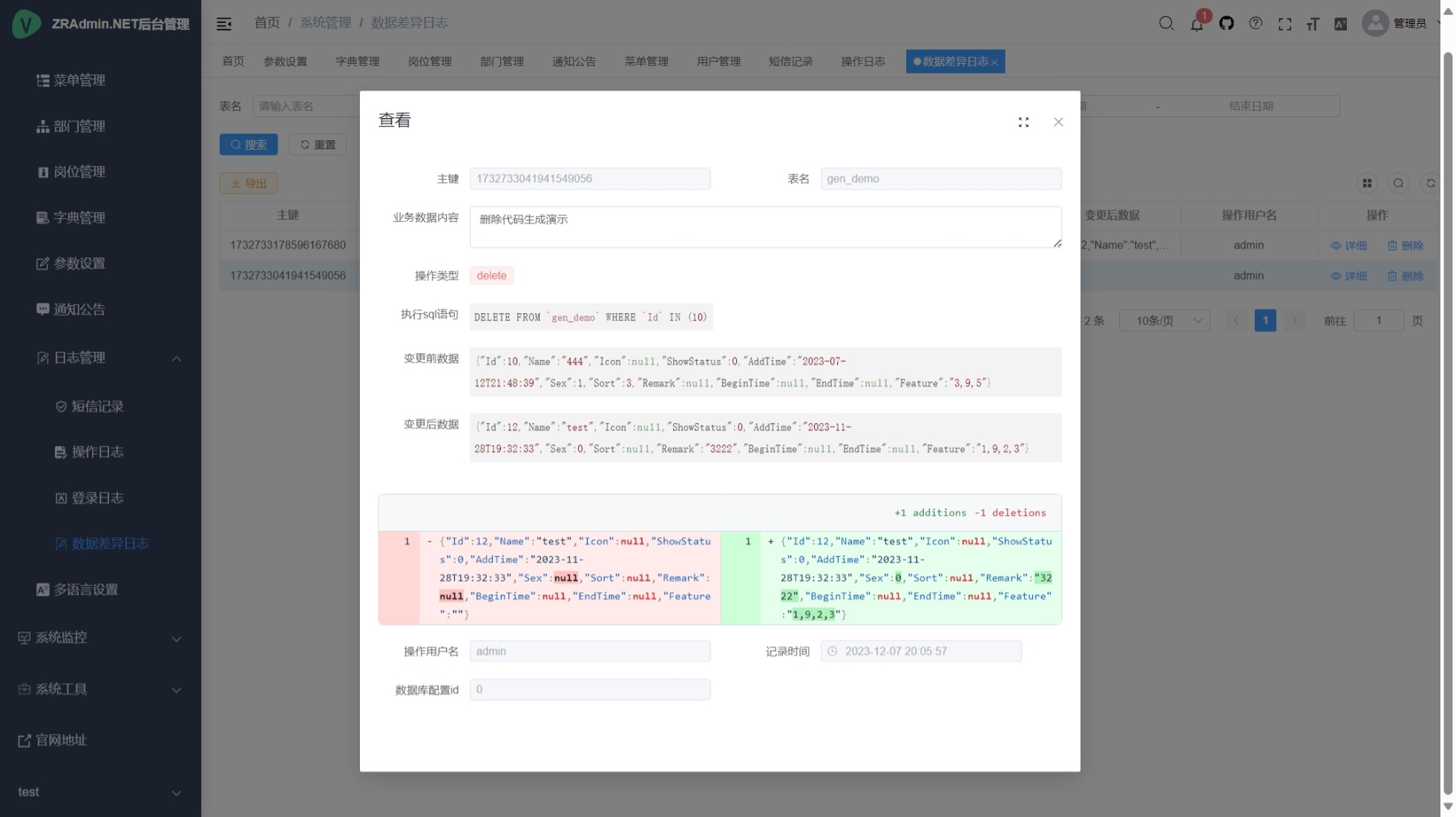Viewport: 1456px width, 817px height.
Task: Switch to the 操作日志 tab
Action: 862,62
